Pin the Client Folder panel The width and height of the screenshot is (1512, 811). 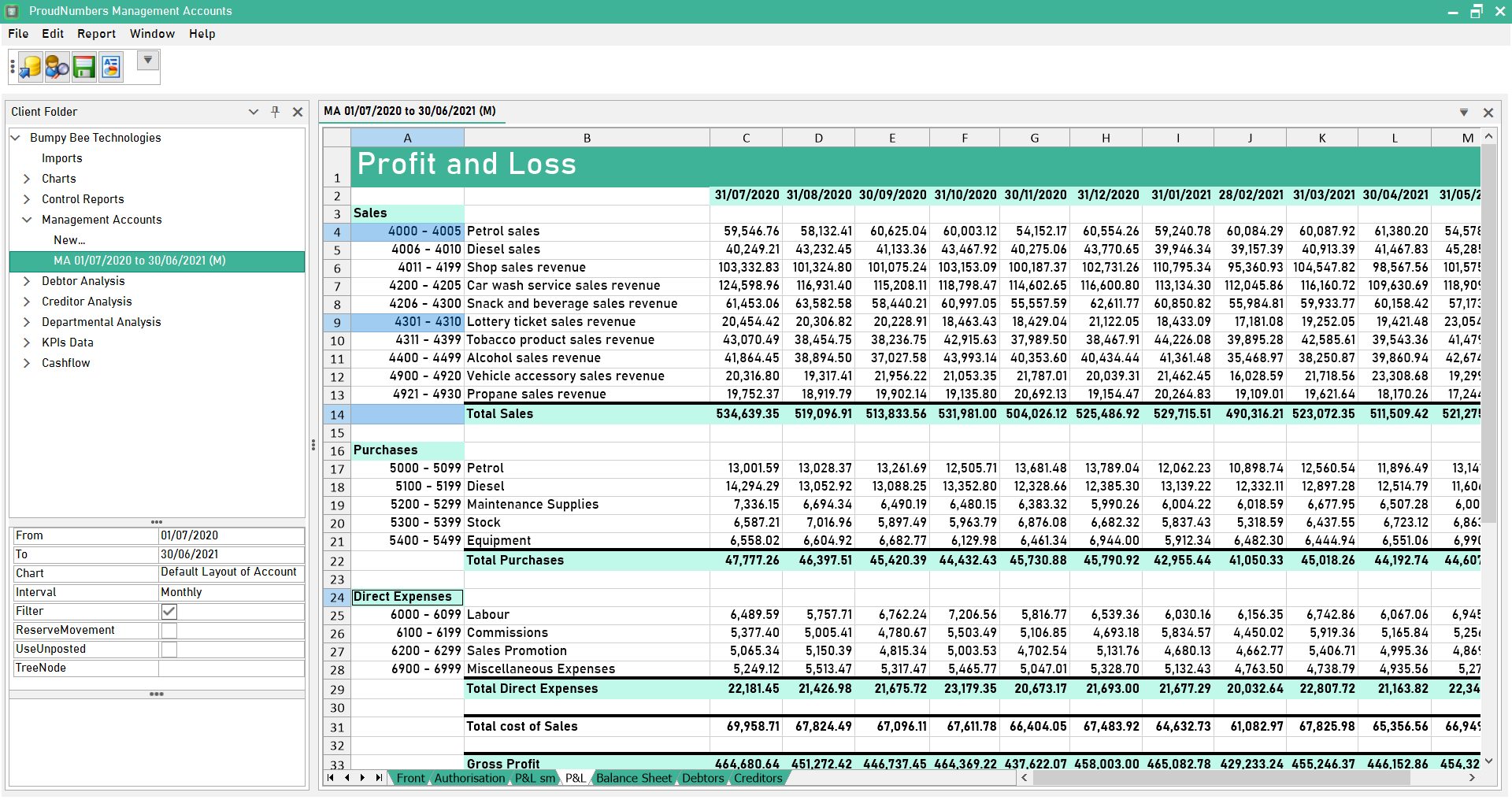pyautogui.click(x=275, y=112)
